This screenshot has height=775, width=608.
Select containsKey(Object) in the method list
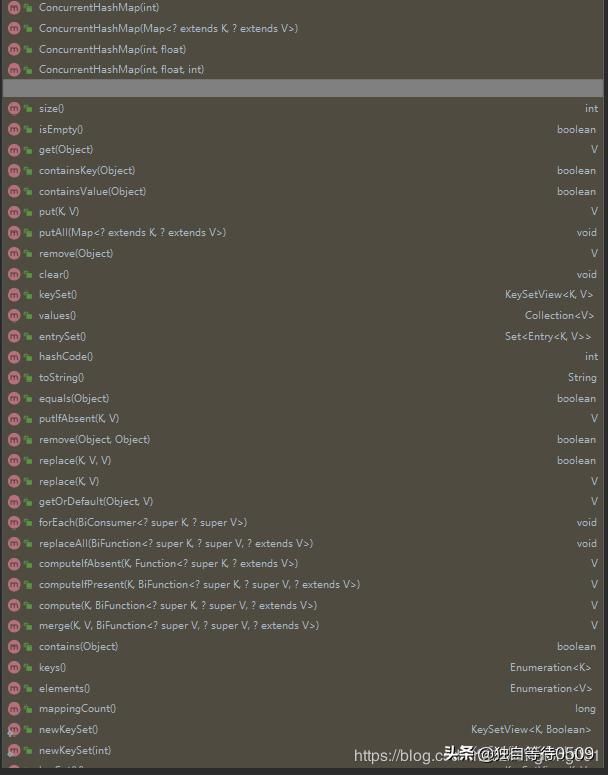click(87, 171)
